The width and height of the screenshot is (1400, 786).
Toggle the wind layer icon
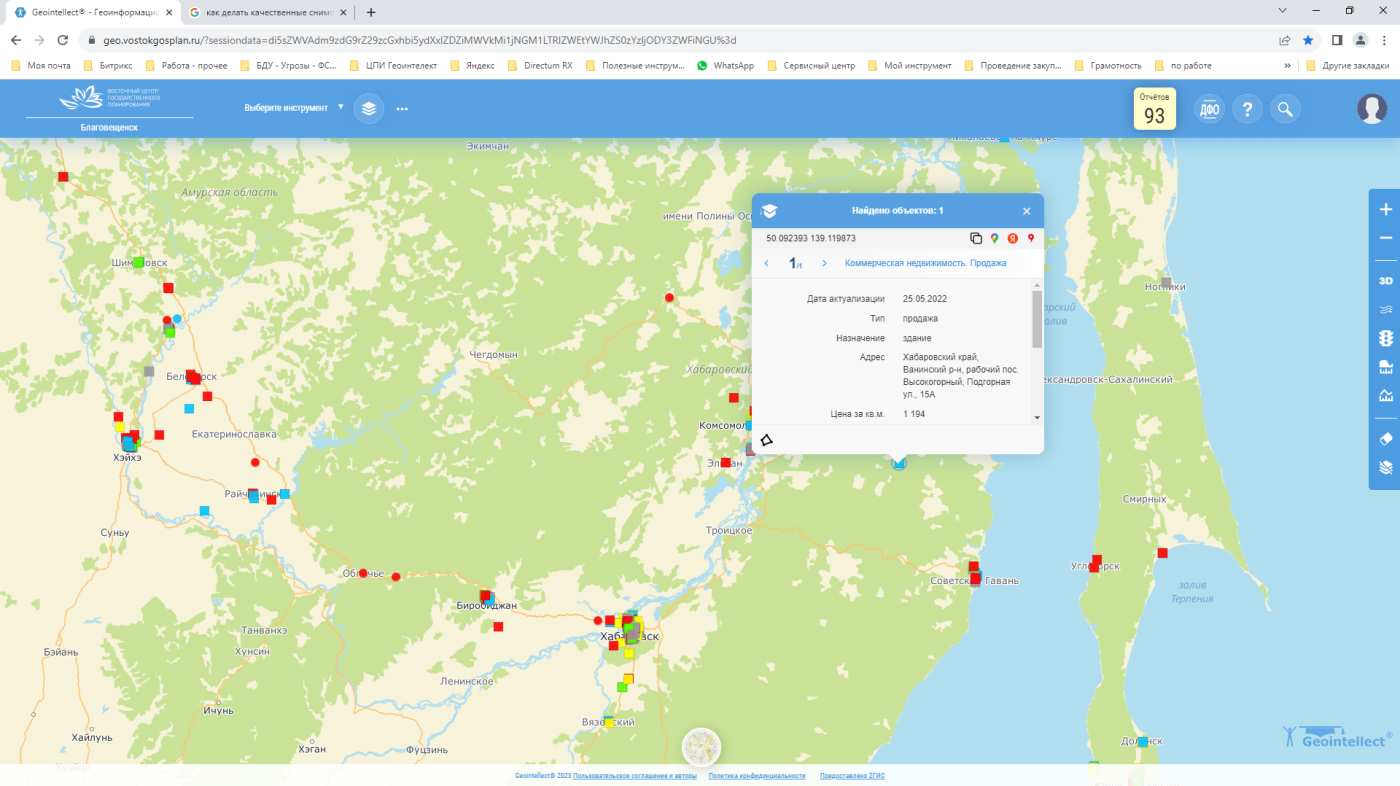(x=1386, y=308)
